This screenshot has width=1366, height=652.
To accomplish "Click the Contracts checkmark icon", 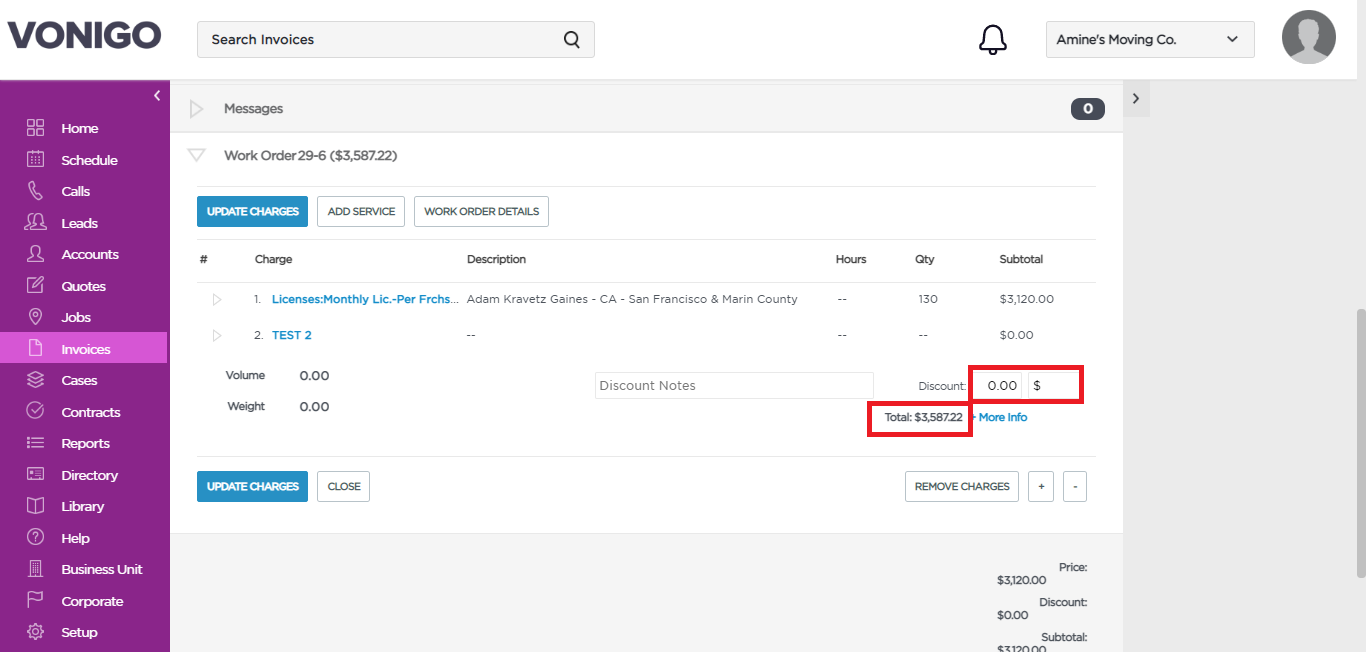I will [x=36, y=411].
